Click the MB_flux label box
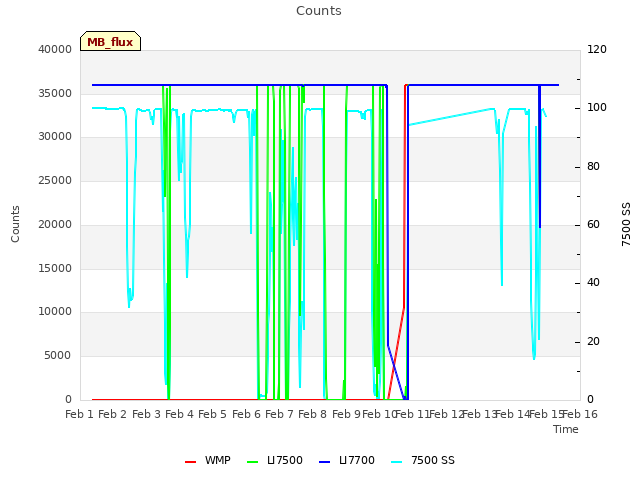This screenshot has width=640, height=480. (x=110, y=41)
